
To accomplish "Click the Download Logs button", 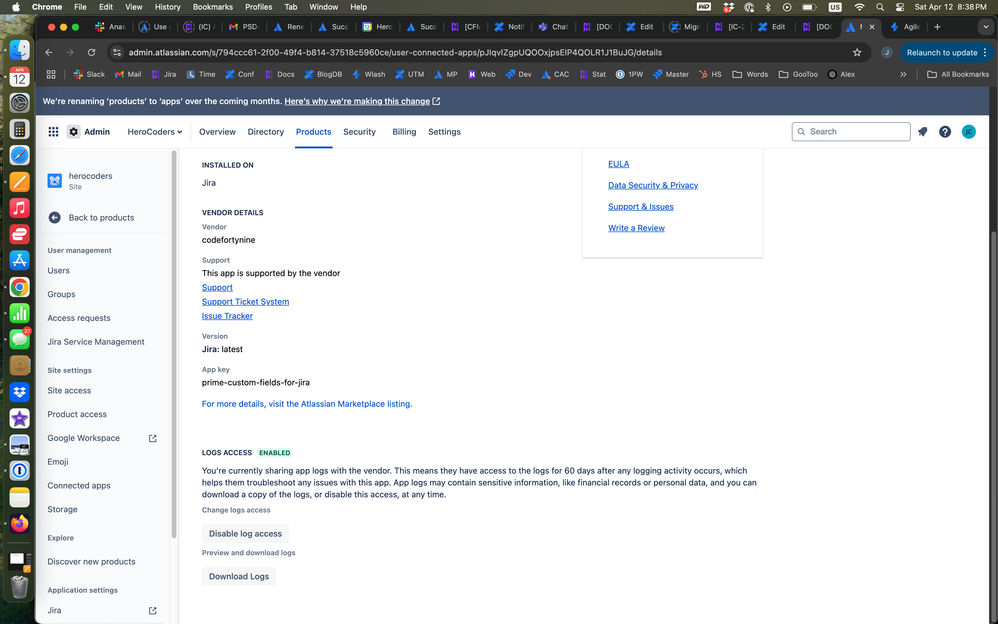I will coord(239,576).
